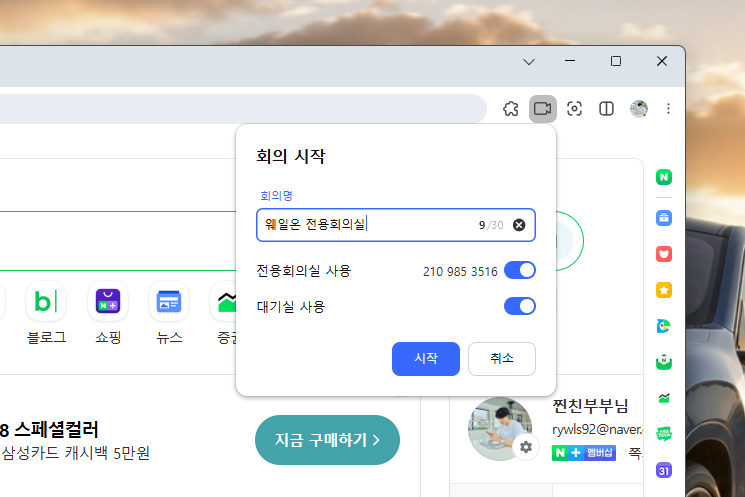Image resolution: width=745 pixels, height=497 pixels.
Task: Click the browser address bar
Action: click(x=242, y=109)
